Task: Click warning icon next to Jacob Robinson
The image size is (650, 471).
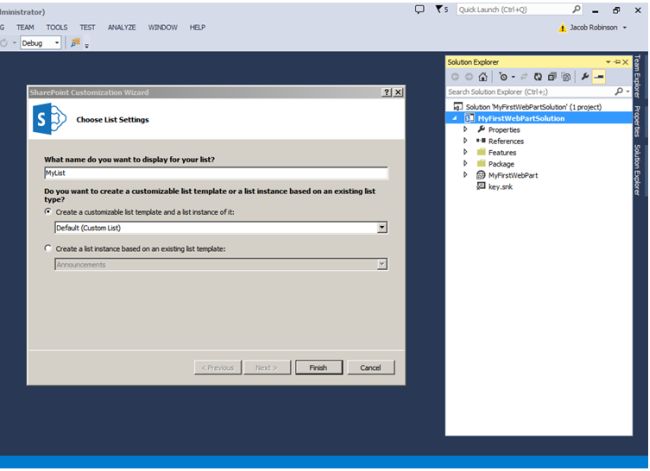Action: pos(562,28)
